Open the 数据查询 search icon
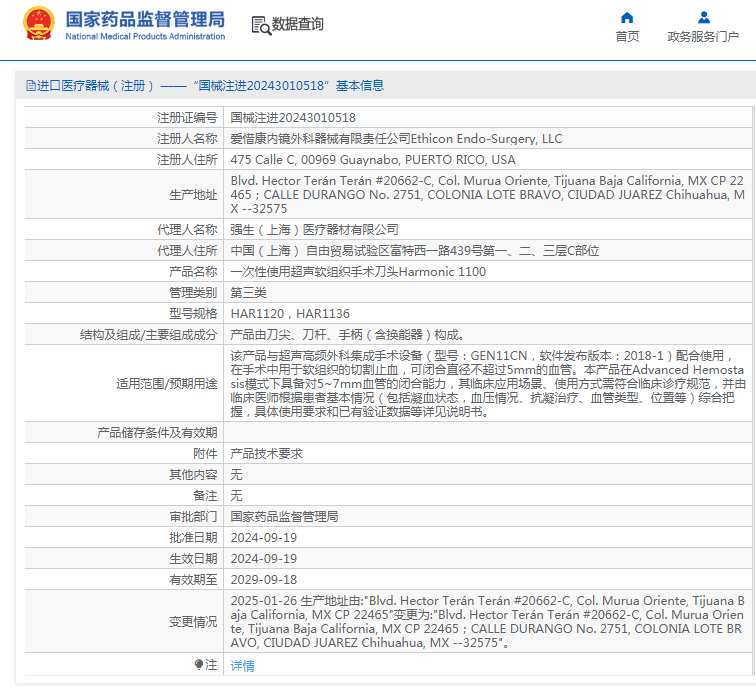756x687 pixels. (x=261, y=25)
